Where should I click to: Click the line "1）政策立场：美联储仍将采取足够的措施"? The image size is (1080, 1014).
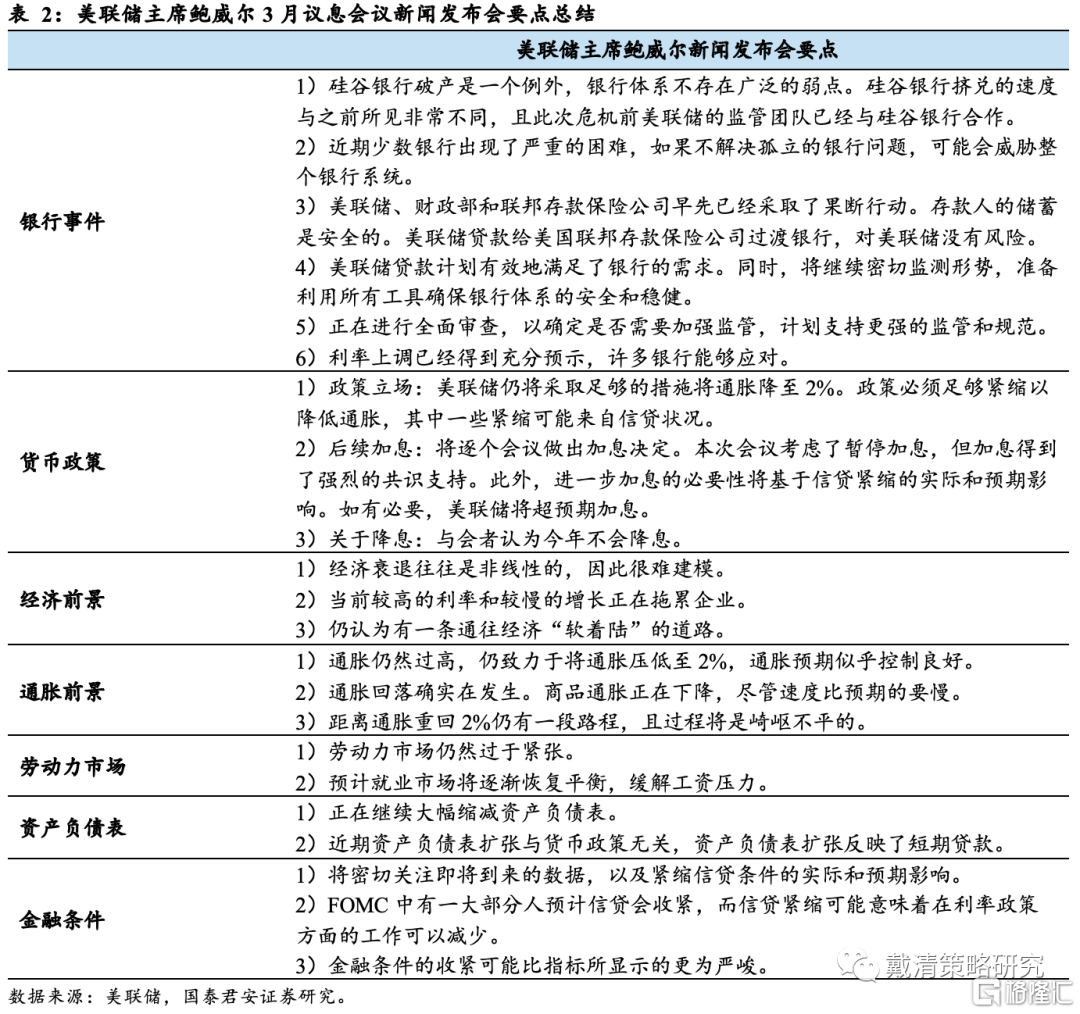tap(672, 388)
